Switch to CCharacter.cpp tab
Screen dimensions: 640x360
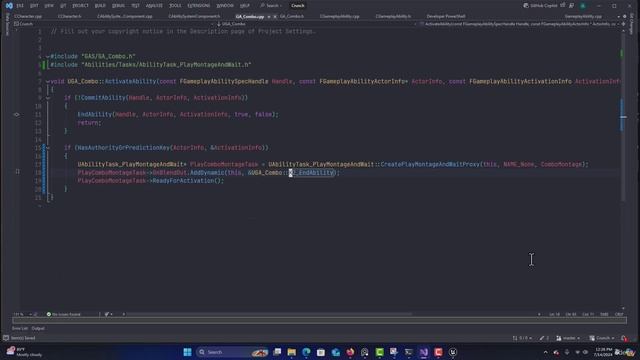pos(28,16)
